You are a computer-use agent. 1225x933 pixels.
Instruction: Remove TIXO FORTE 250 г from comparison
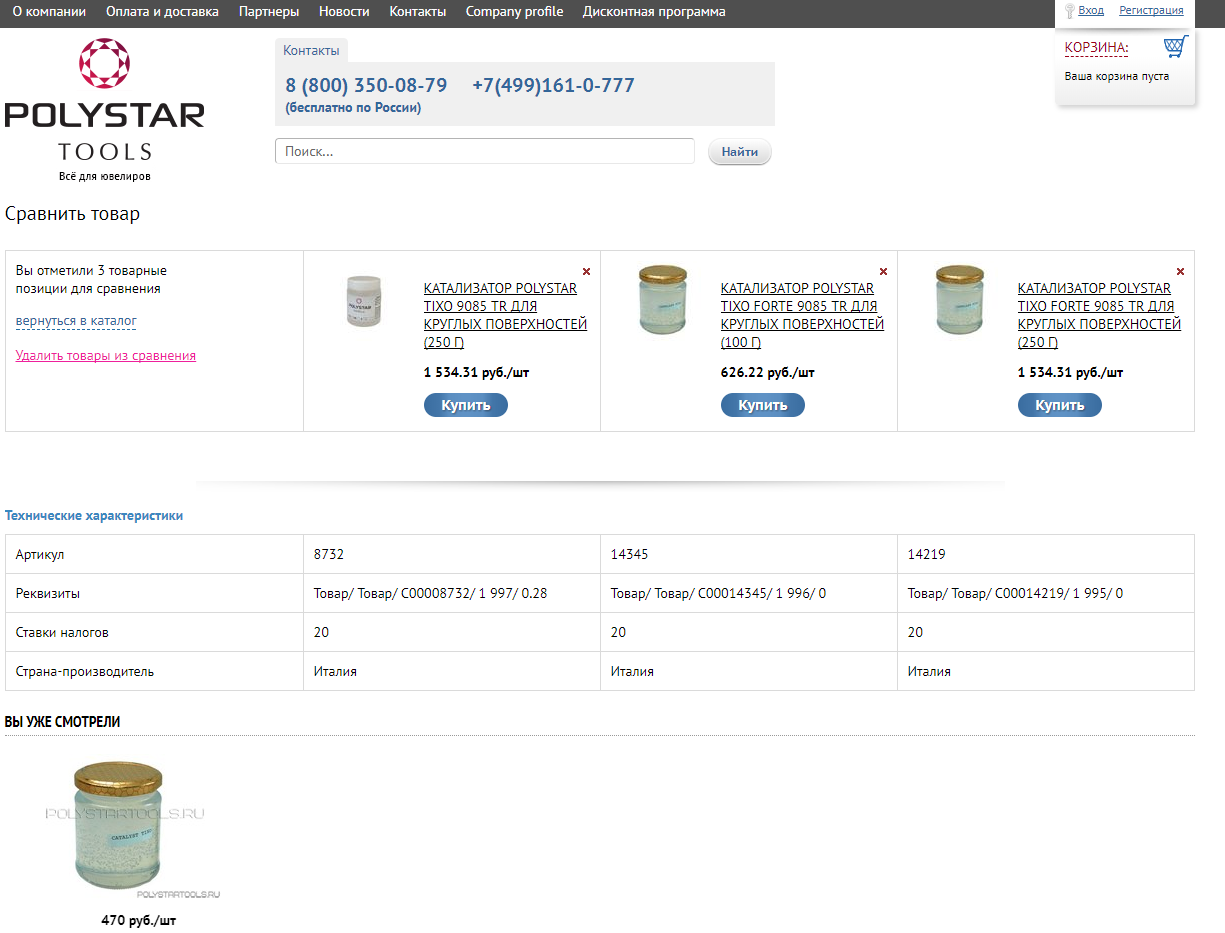(x=1180, y=271)
